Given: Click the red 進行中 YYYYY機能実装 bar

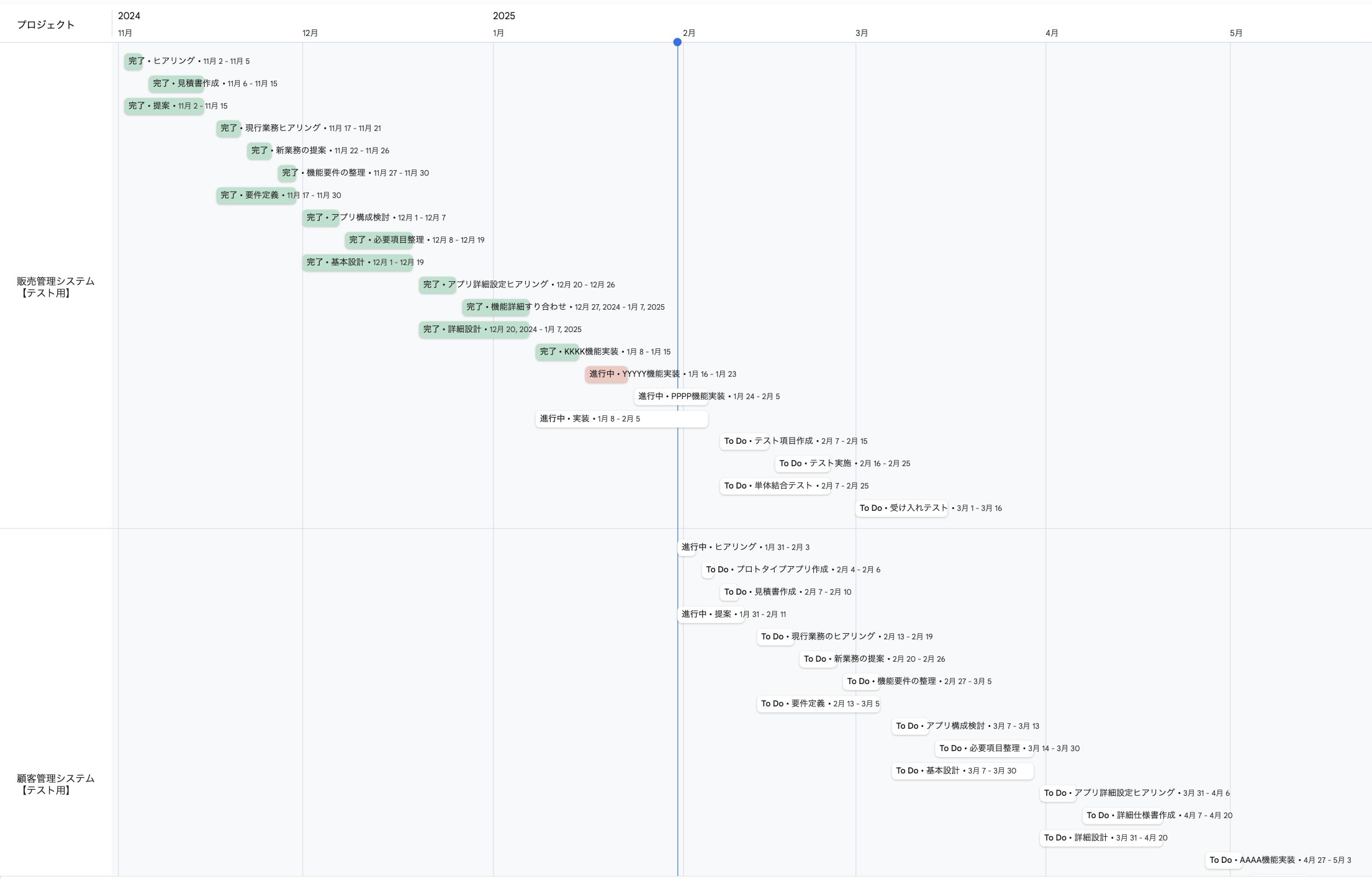Looking at the screenshot, I should coord(606,374).
